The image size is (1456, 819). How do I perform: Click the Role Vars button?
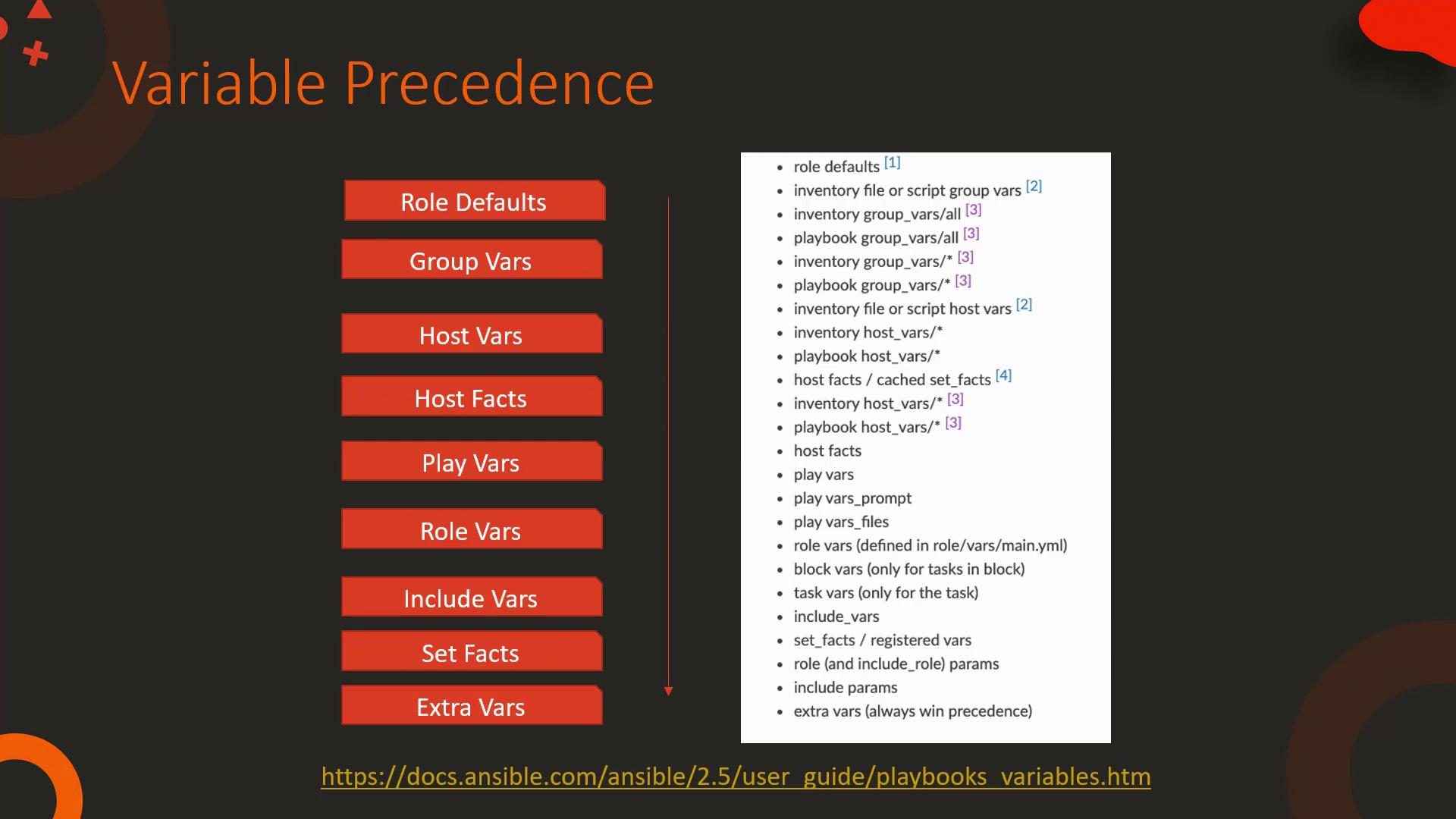pyautogui.click(x=471, y=530)
